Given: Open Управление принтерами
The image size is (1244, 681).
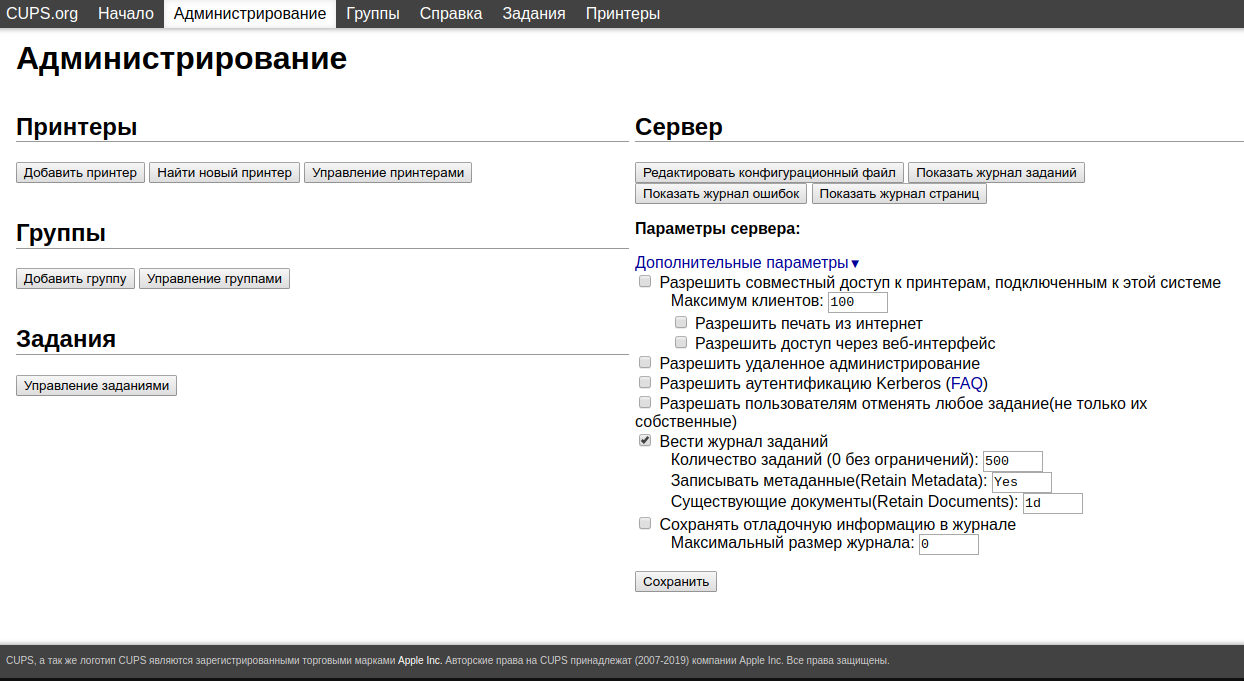Looking at the screenshot, I should (388, 173).
